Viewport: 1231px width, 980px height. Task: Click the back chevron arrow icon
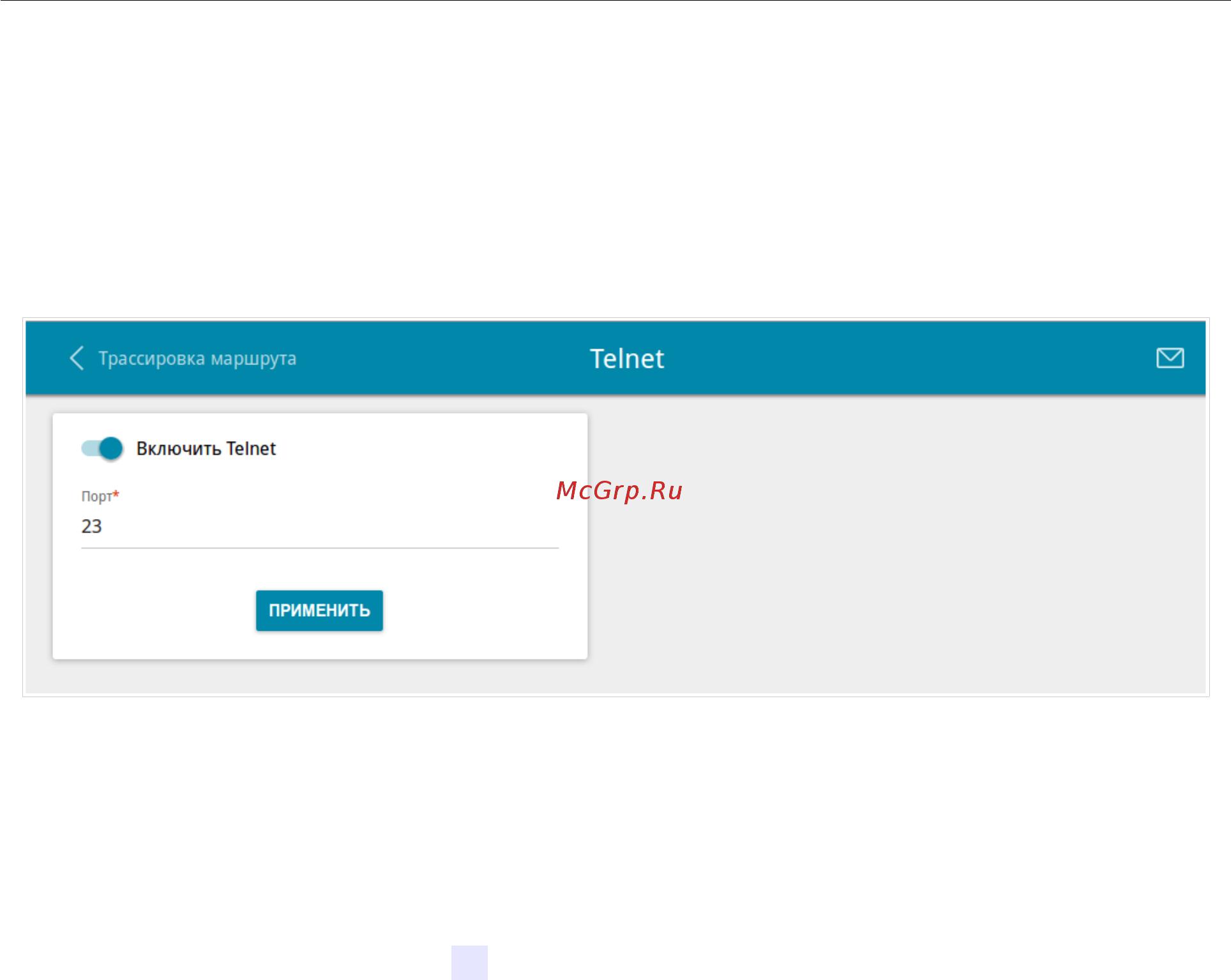tap(77, 358)
